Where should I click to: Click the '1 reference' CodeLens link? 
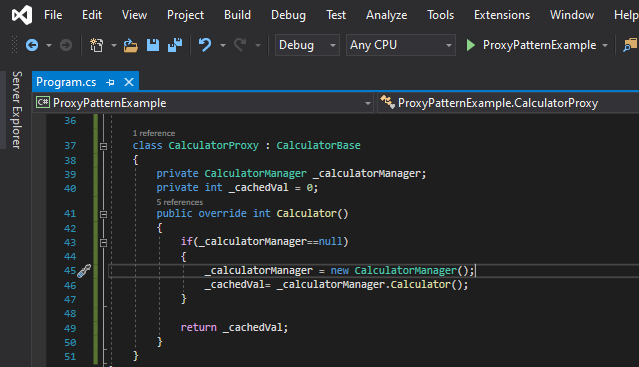154,133
